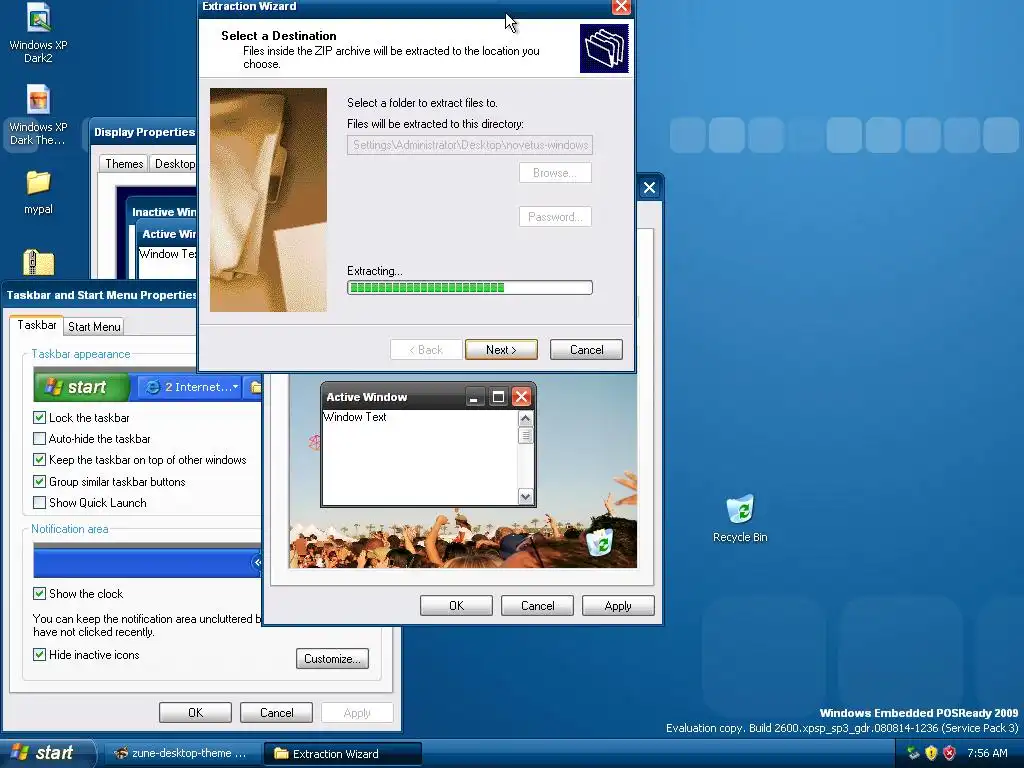The image size is (1024, 768).
Task: Open the Desktop tab in Display Properties
Action: pos(174,164)
